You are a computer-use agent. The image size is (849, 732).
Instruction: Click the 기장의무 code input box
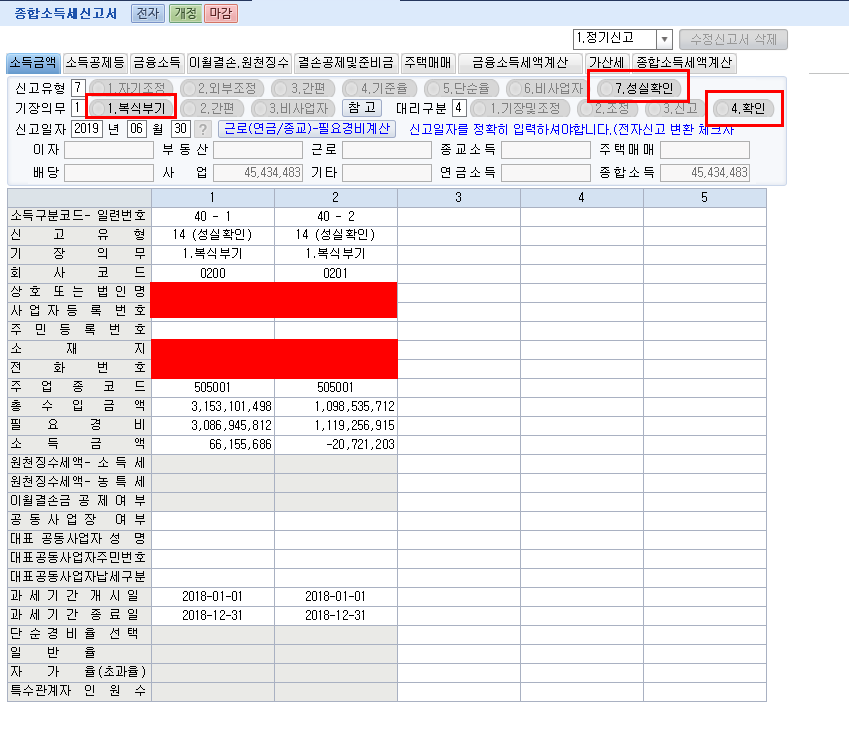[78, 108]
